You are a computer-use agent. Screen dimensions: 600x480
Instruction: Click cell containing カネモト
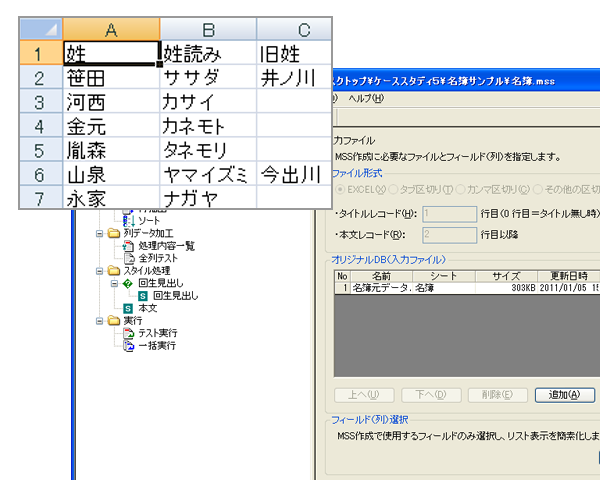pos(208,125)
